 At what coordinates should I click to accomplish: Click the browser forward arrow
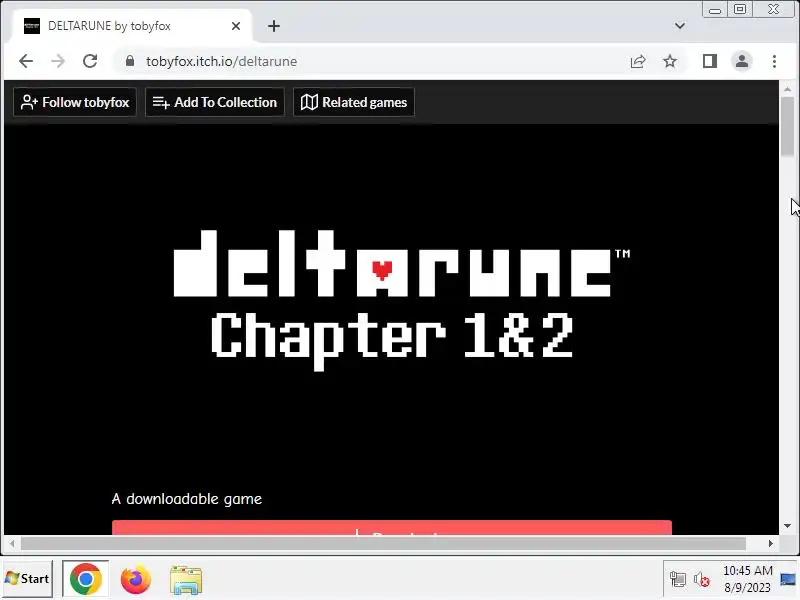pyautogui.click(x=58, y=61)
